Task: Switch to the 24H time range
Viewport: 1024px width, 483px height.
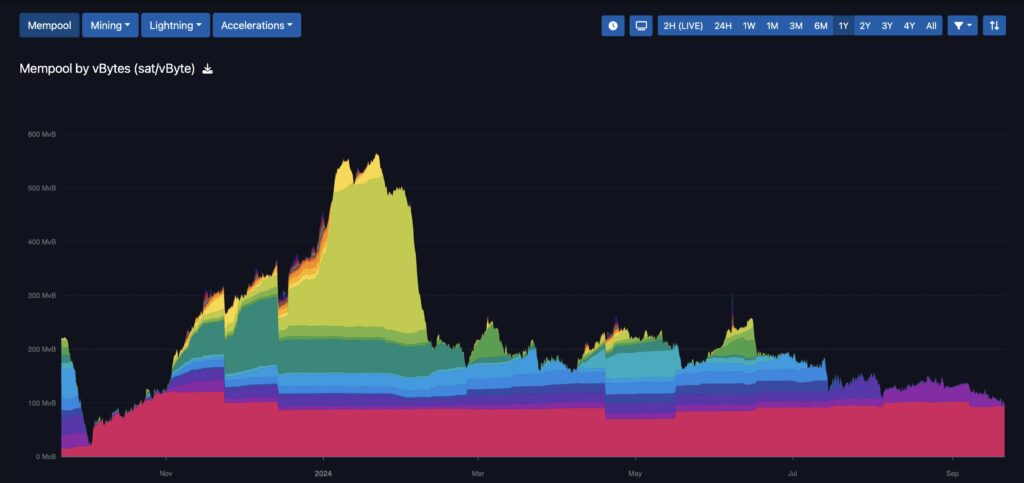Action: 723,26
